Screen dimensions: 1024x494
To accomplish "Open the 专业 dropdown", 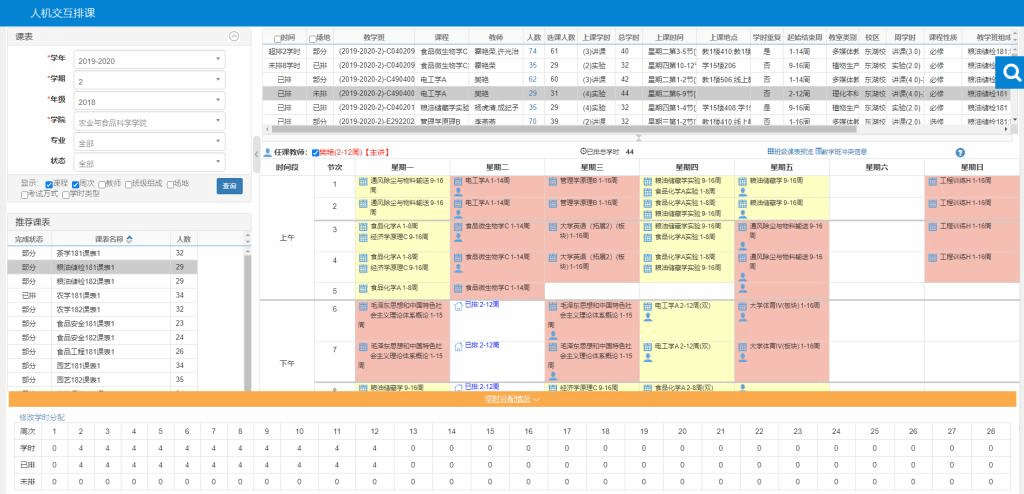I will pyautogui.click(x=149, y=142).
